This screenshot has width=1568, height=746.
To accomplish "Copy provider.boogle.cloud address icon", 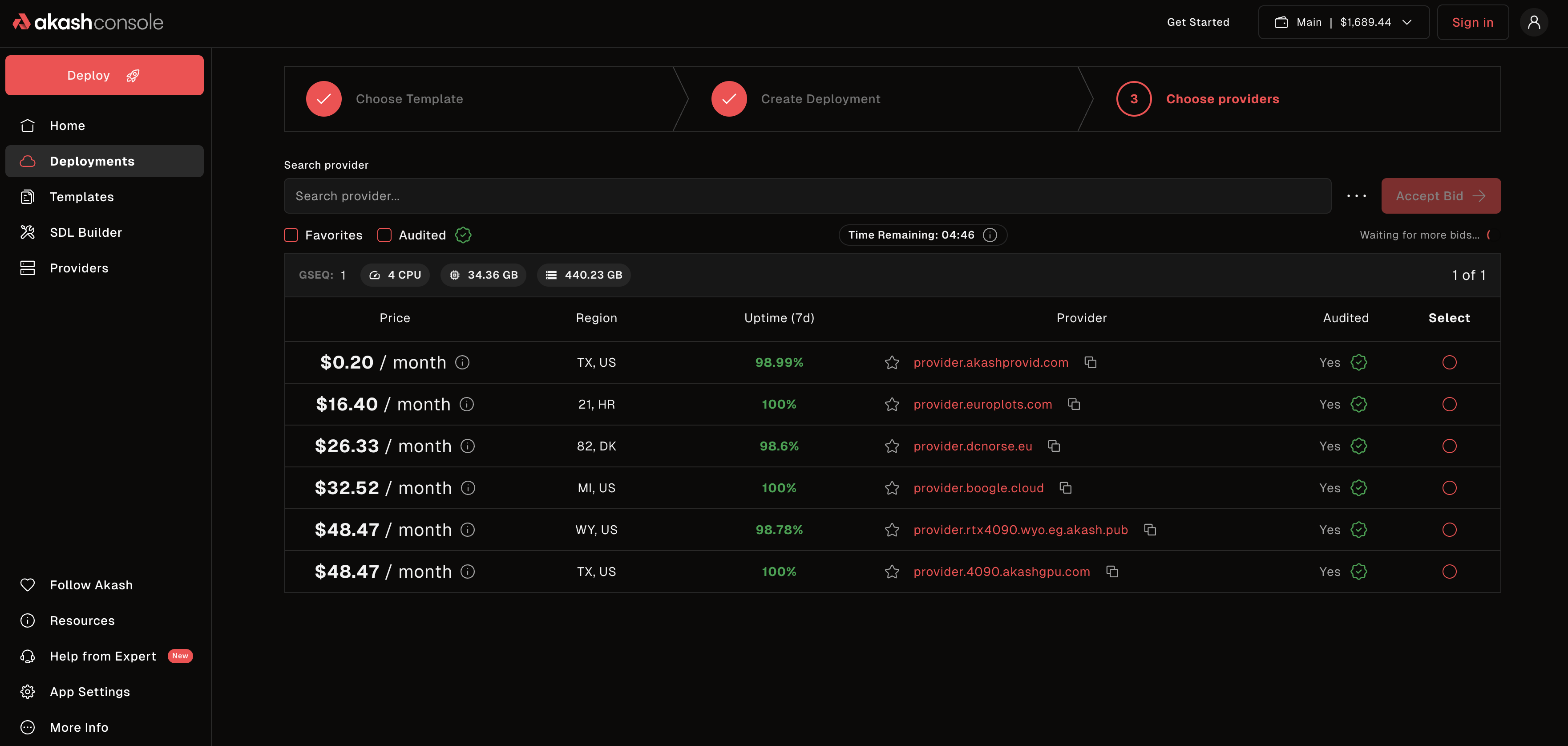I will pyautogui.click(x=1065, y=488).
